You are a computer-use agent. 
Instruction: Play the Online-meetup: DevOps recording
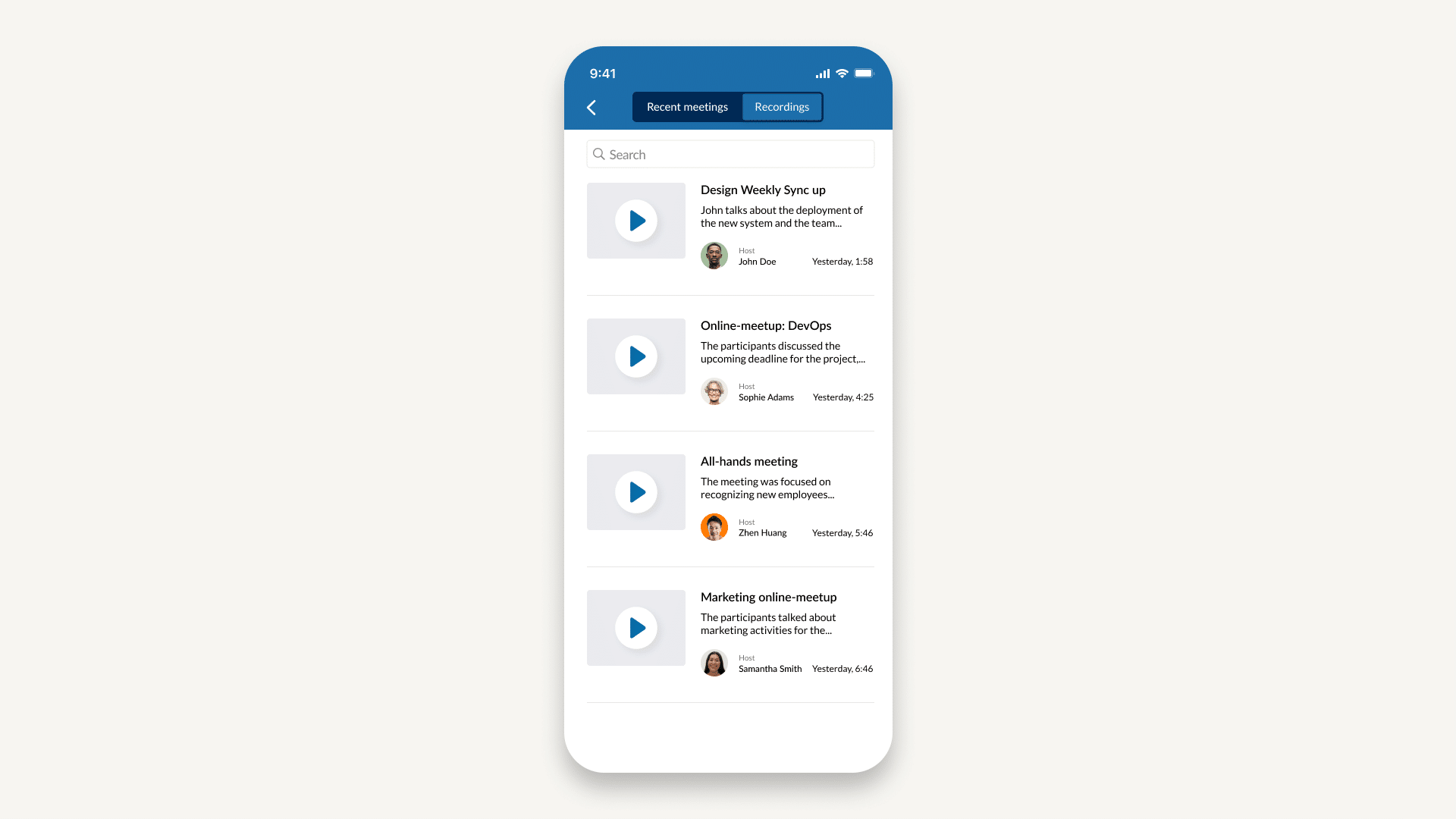click(637, 356)
